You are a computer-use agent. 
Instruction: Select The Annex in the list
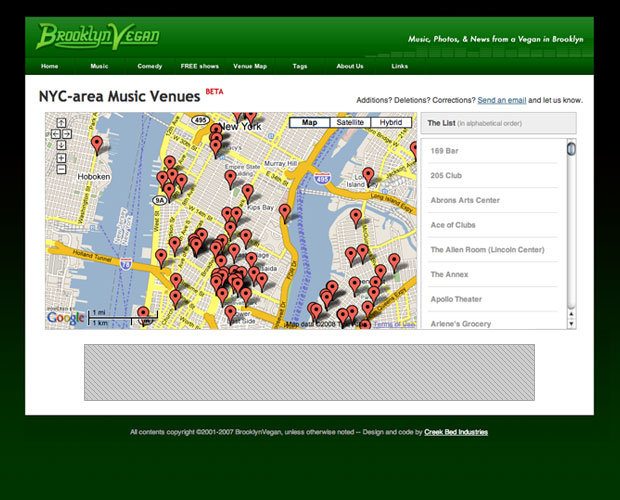[x=493, y=274]
